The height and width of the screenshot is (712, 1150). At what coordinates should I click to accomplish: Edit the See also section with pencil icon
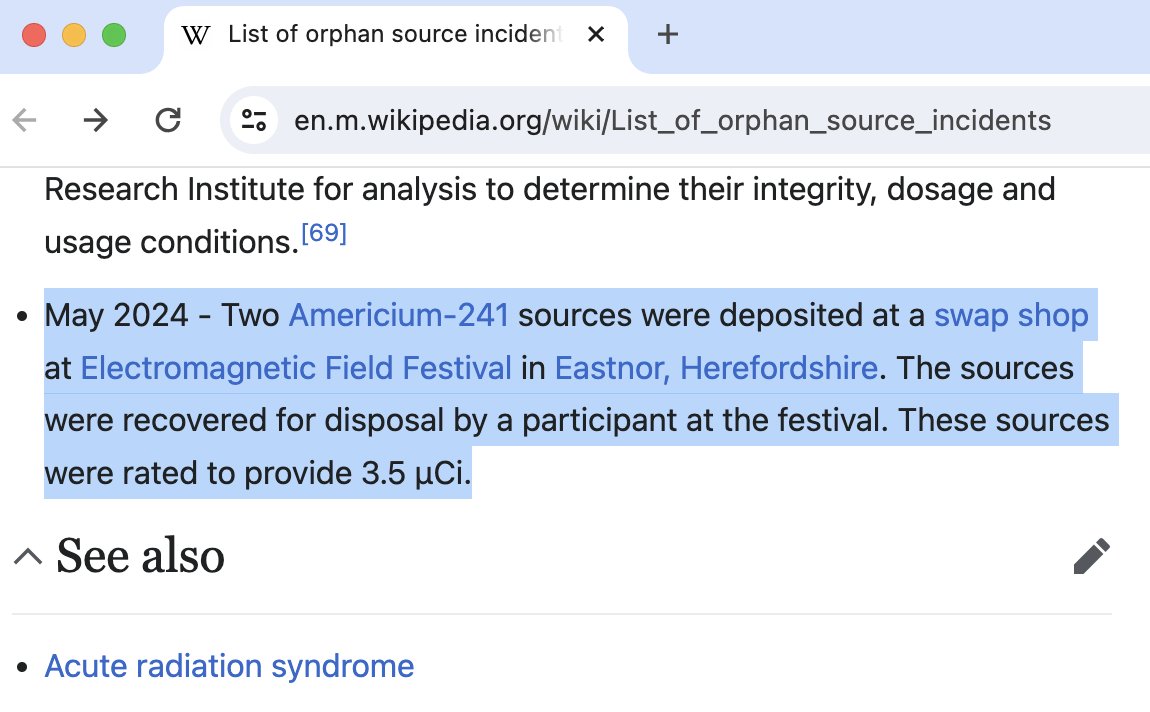pyautogui.click(x=1091, y=556)
